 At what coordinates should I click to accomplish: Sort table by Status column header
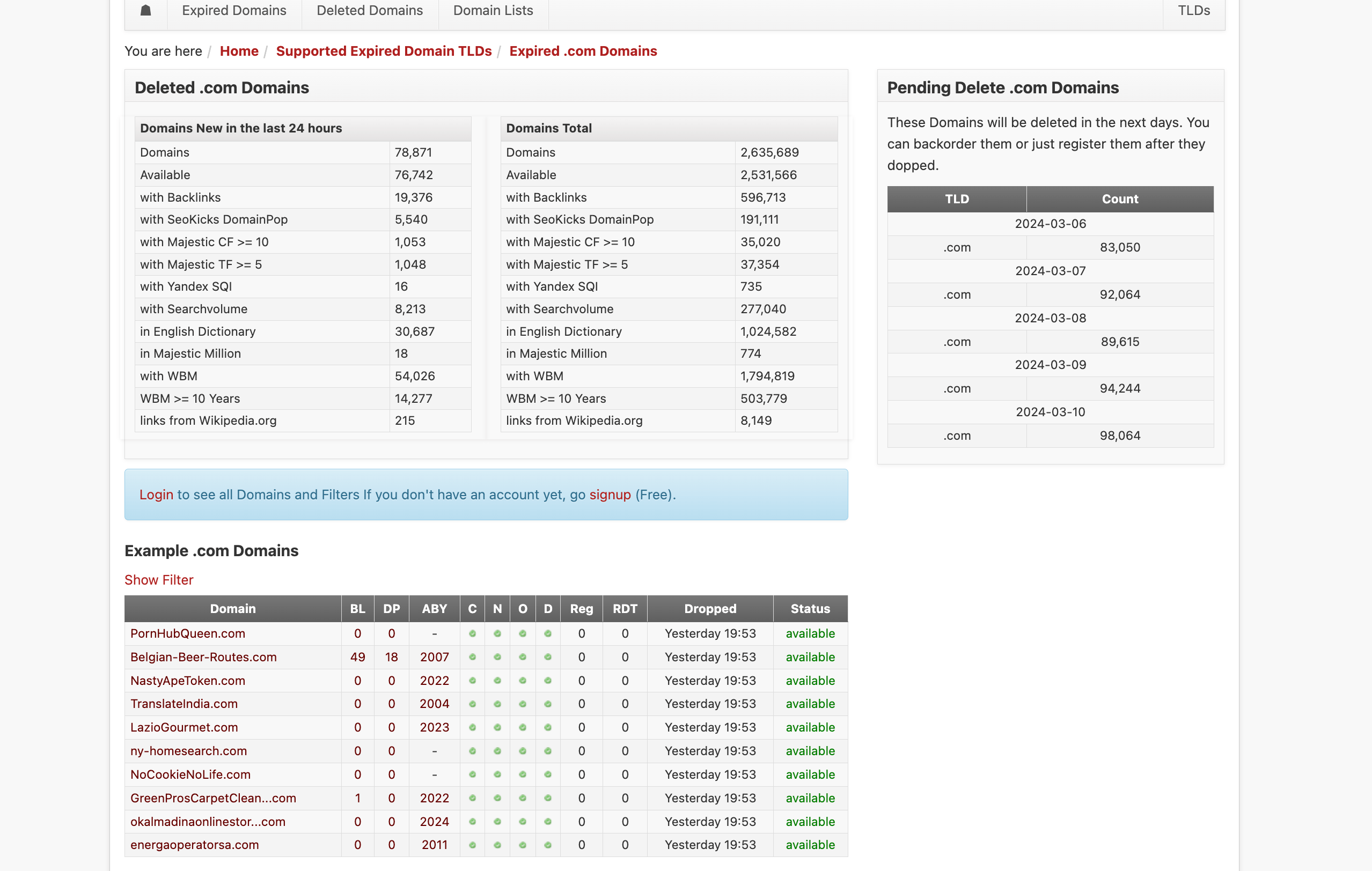point(810,609)
